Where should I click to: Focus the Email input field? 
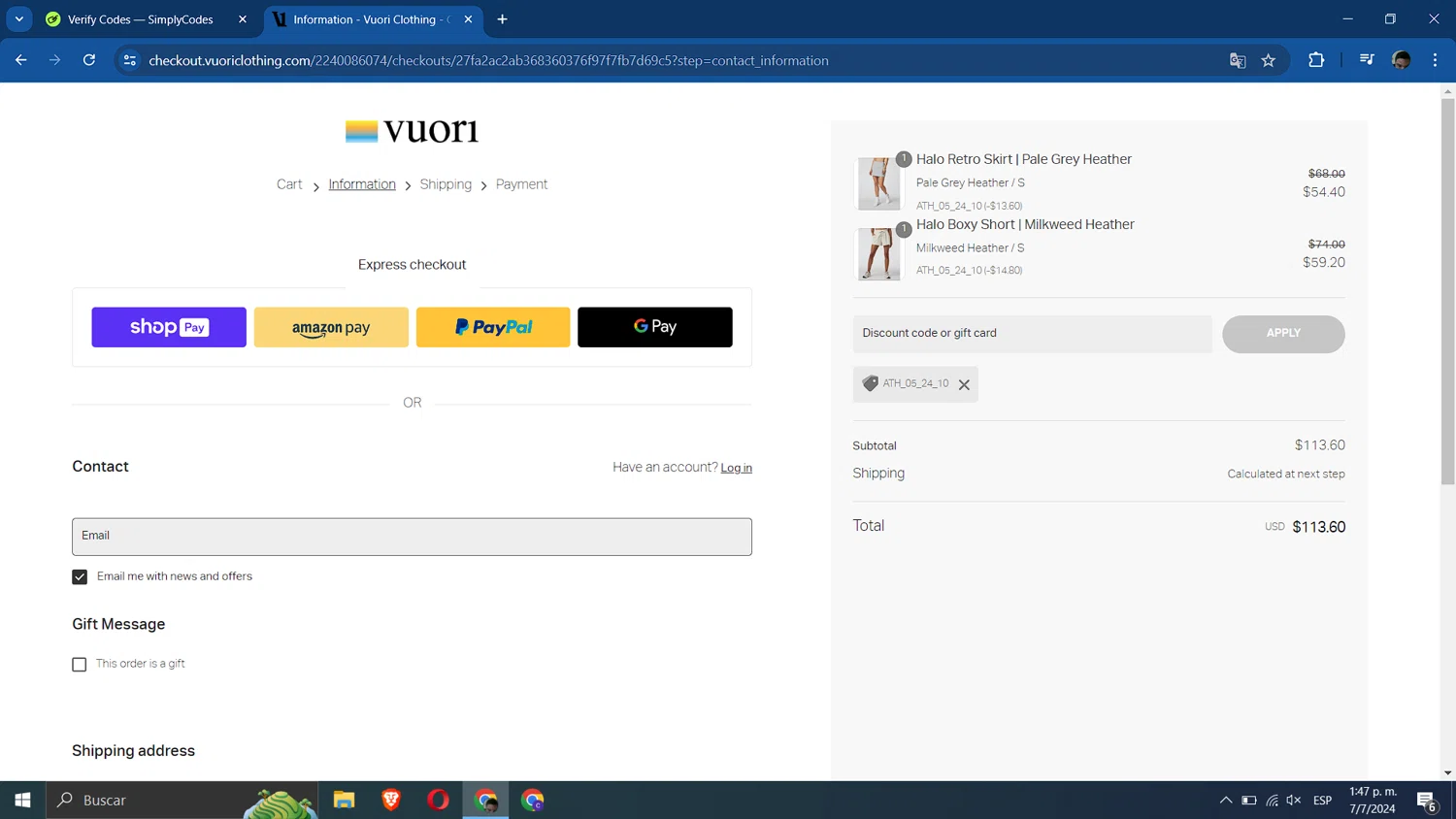coord(412,537)
